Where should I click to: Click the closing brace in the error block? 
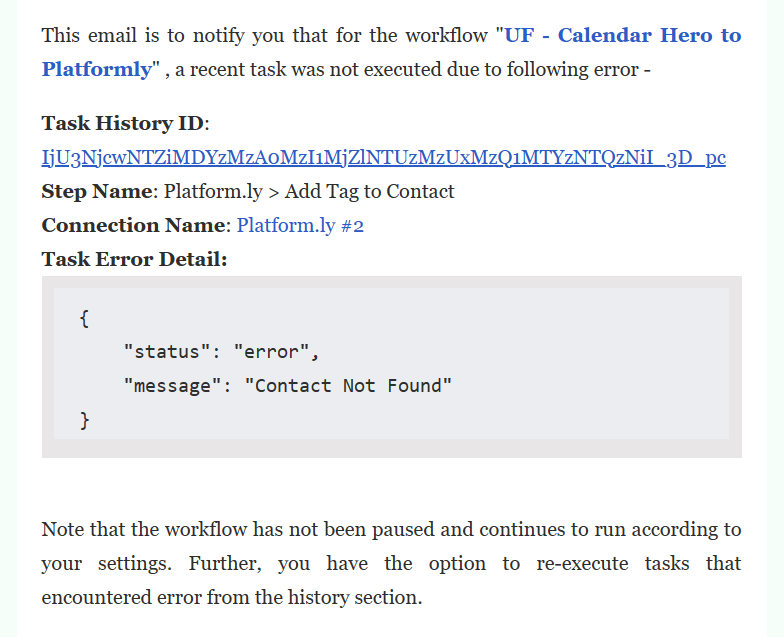click(84, 420)
